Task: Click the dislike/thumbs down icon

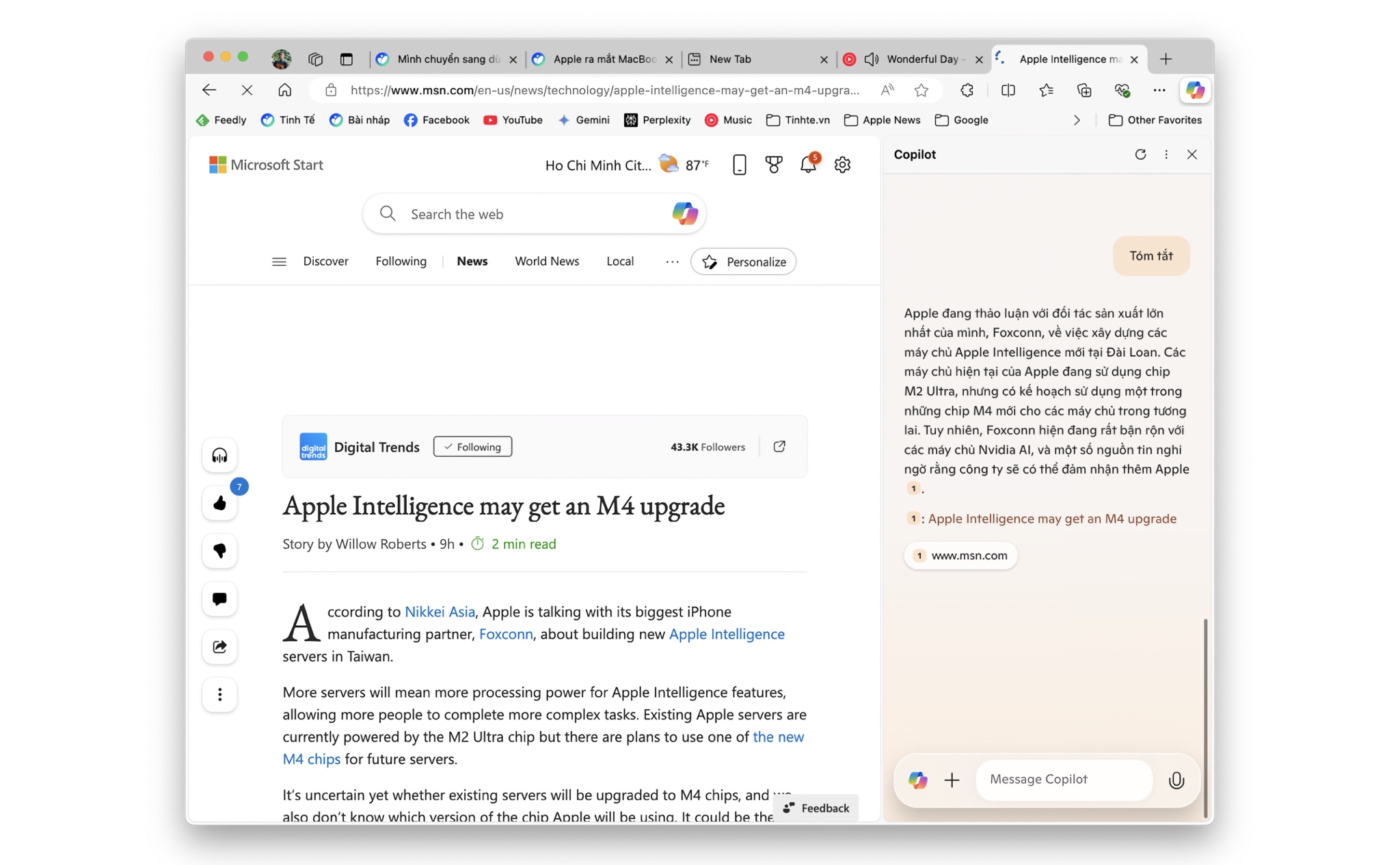Action: click(x=219, y=550)
